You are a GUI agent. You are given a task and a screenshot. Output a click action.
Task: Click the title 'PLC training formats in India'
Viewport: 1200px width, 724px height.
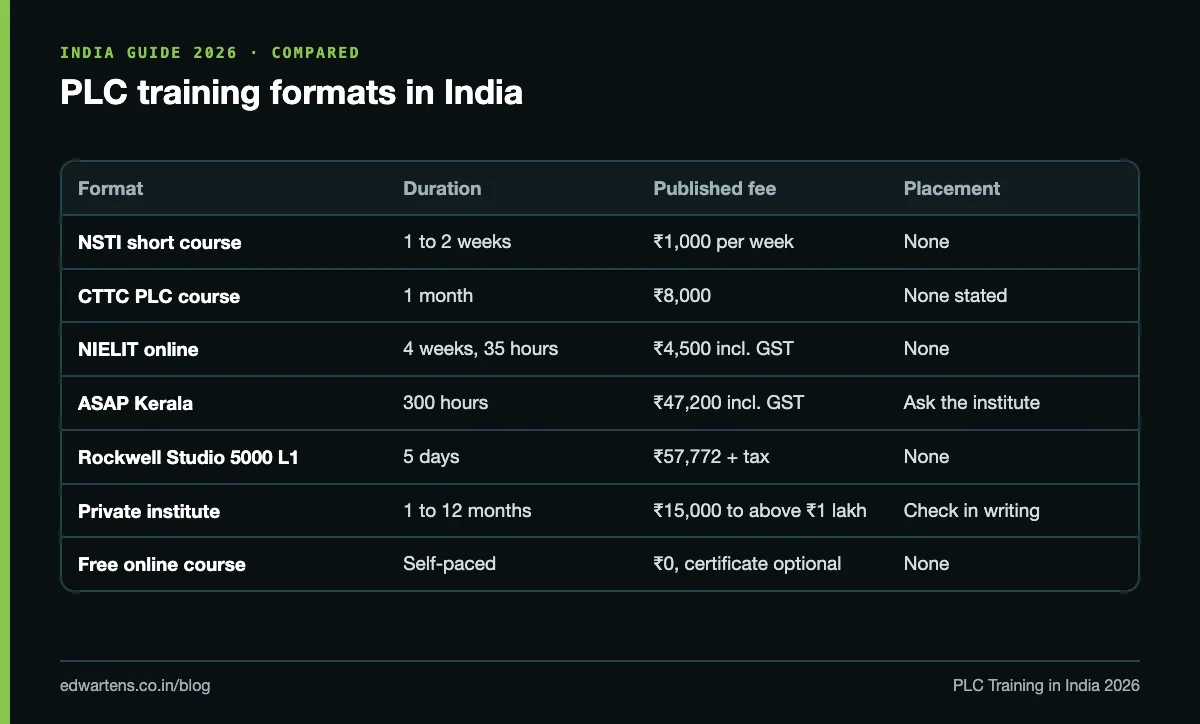click(291, 93)
